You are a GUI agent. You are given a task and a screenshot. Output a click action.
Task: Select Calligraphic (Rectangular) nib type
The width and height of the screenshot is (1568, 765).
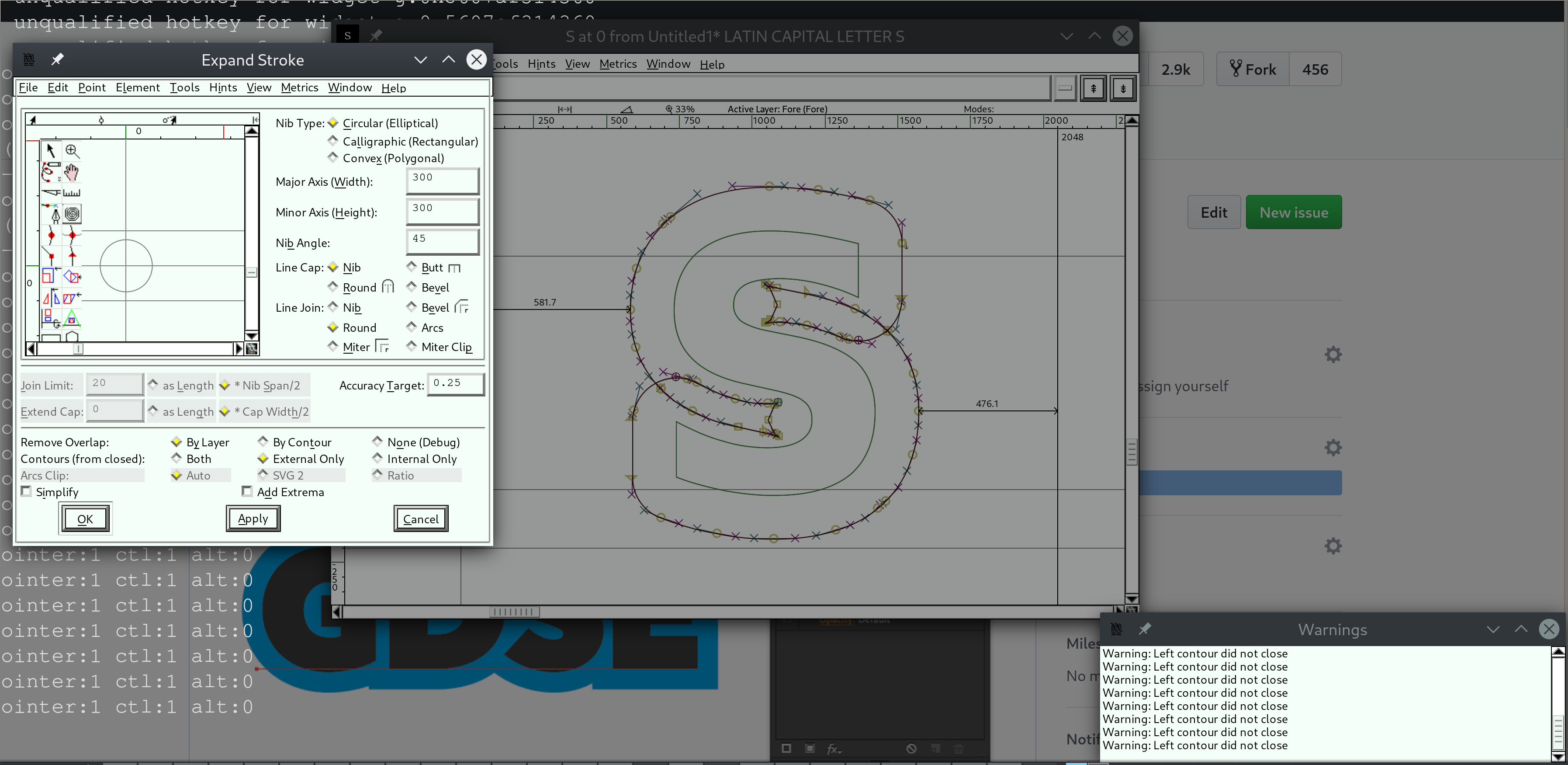pos(333,141)
